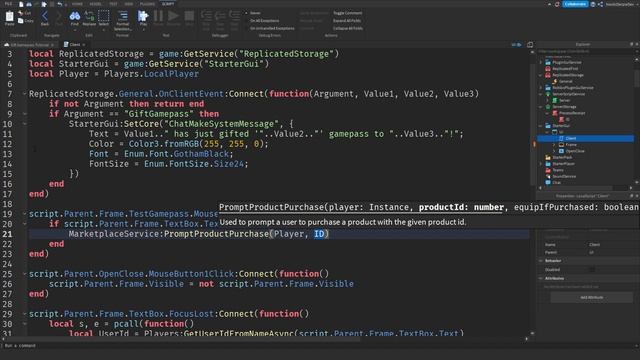The height and width of the screenshot is (360, 640).
Task: Switch to the HOME ribbon tab
Action: click(x=77, y=4)
